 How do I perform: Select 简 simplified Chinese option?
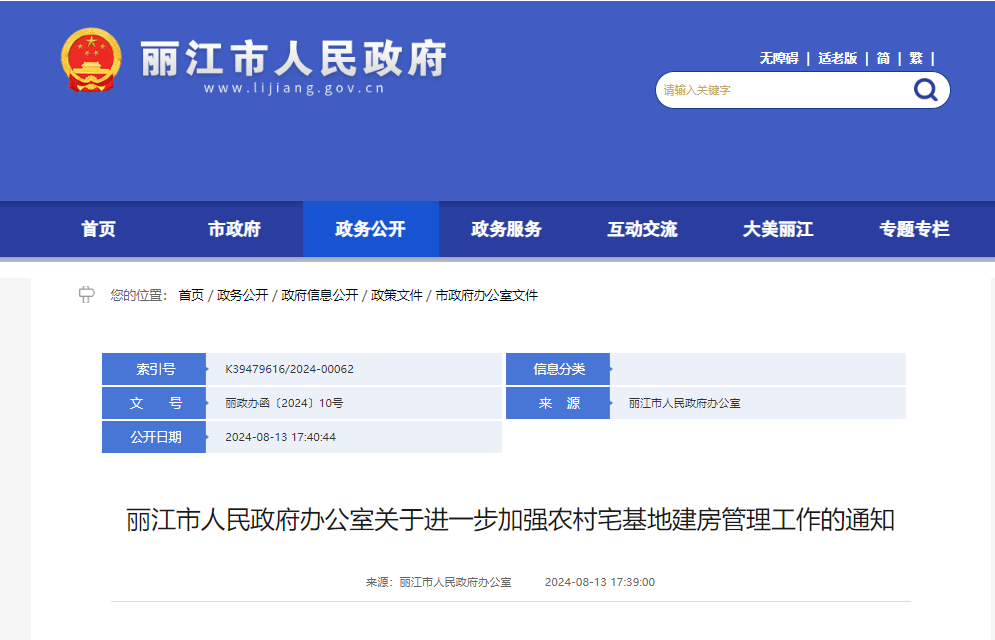click(883, 58)
